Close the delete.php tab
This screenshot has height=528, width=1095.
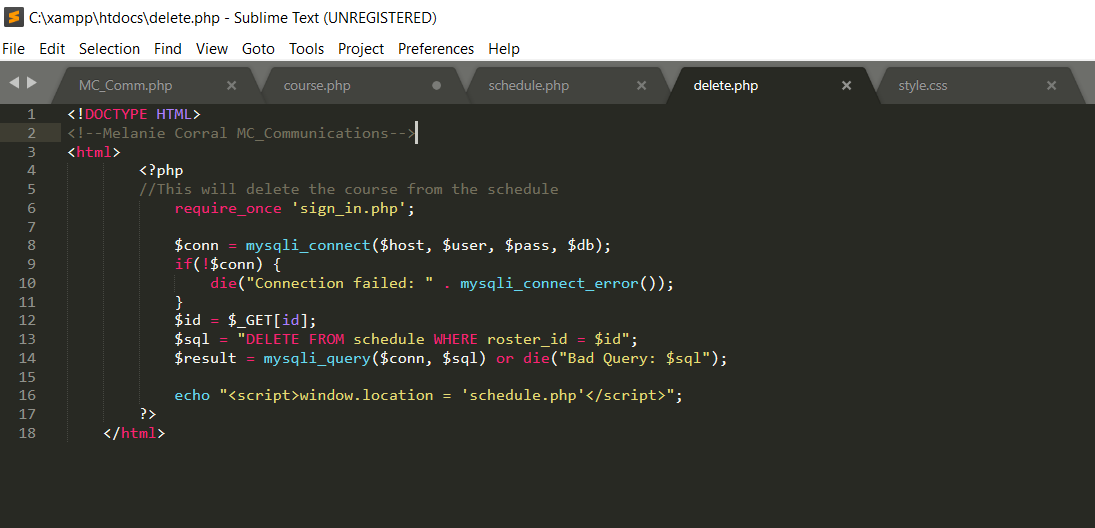pyautogui.click(x=846, y=86)
